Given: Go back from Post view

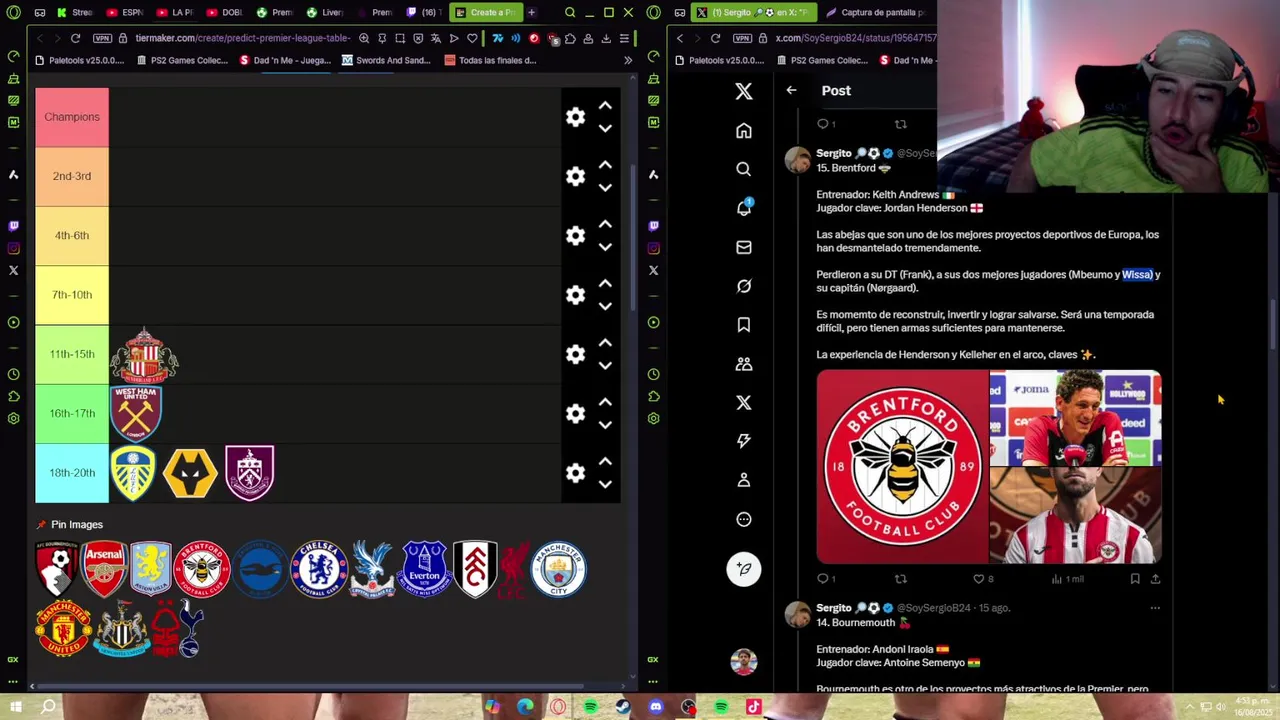Looking at the screenshot, I should [791, 90].
